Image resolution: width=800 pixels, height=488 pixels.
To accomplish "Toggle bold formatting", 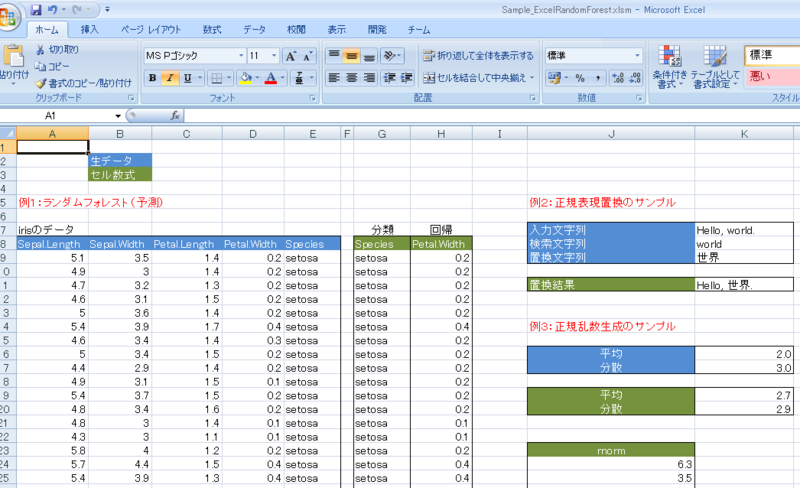I will [152, 78].
